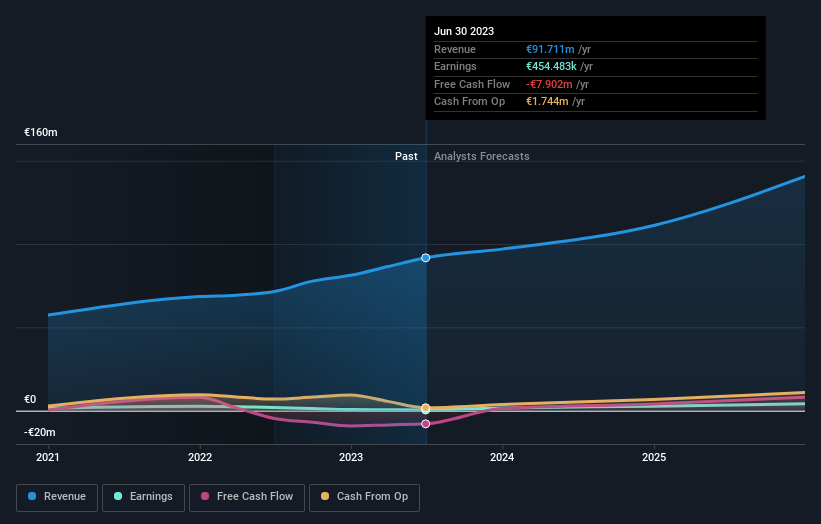This screenshot has width=821, height=524.
Task: Click the Free Cash Flow pink data point
Action: click(426, 423)
